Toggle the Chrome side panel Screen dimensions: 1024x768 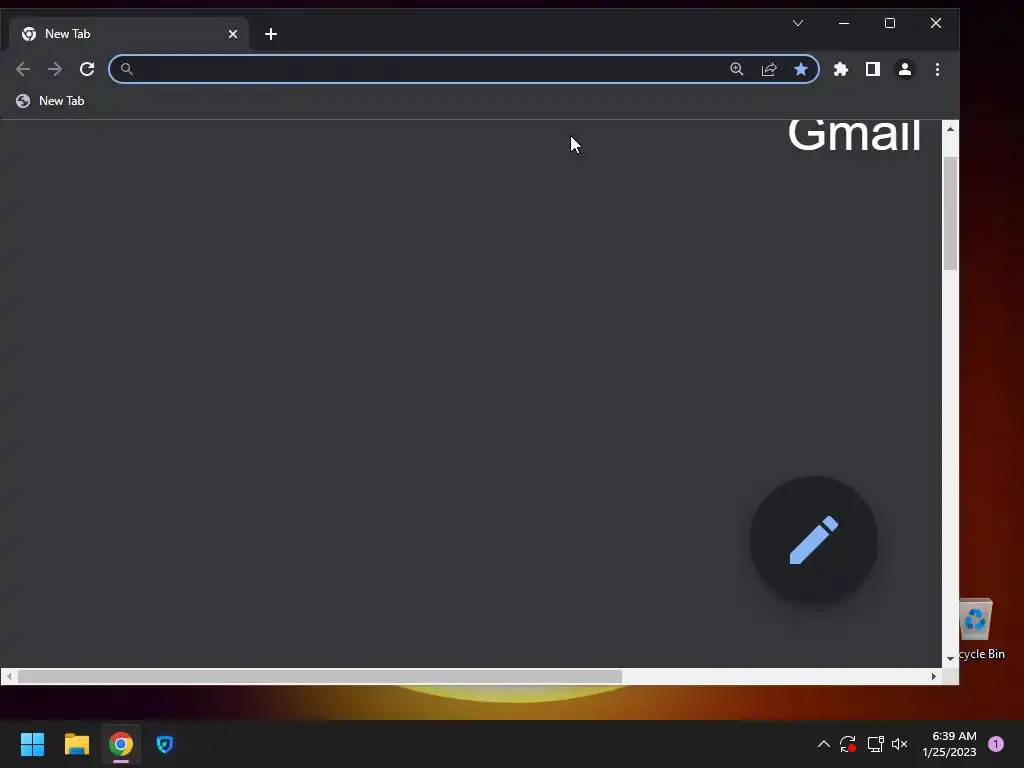click(872, 69)
